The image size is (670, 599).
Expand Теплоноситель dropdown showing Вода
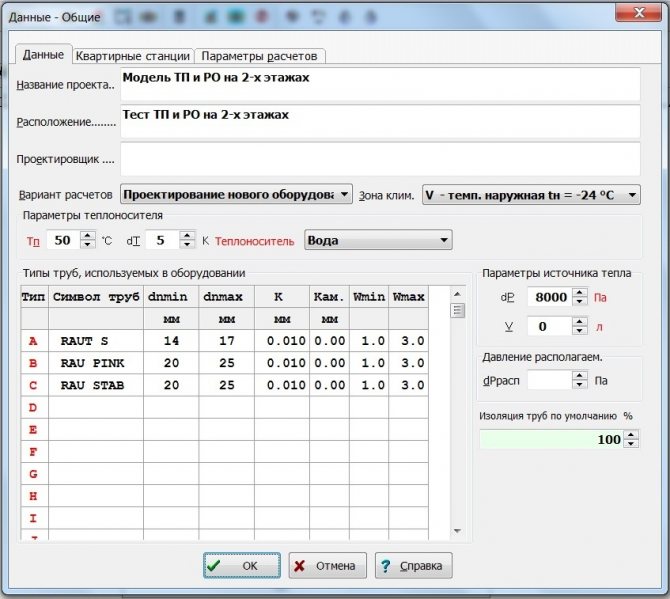click(x=443, y=240)
